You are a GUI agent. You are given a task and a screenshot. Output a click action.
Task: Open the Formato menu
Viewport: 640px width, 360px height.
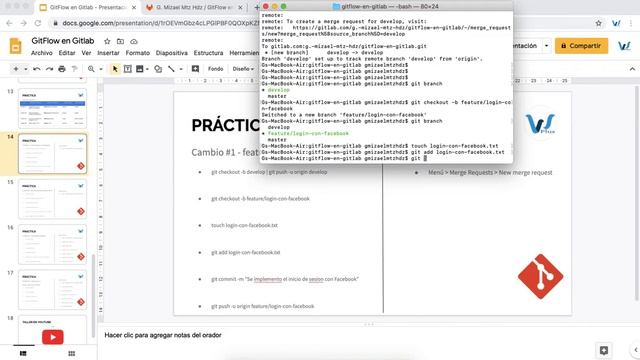point(138,53)
